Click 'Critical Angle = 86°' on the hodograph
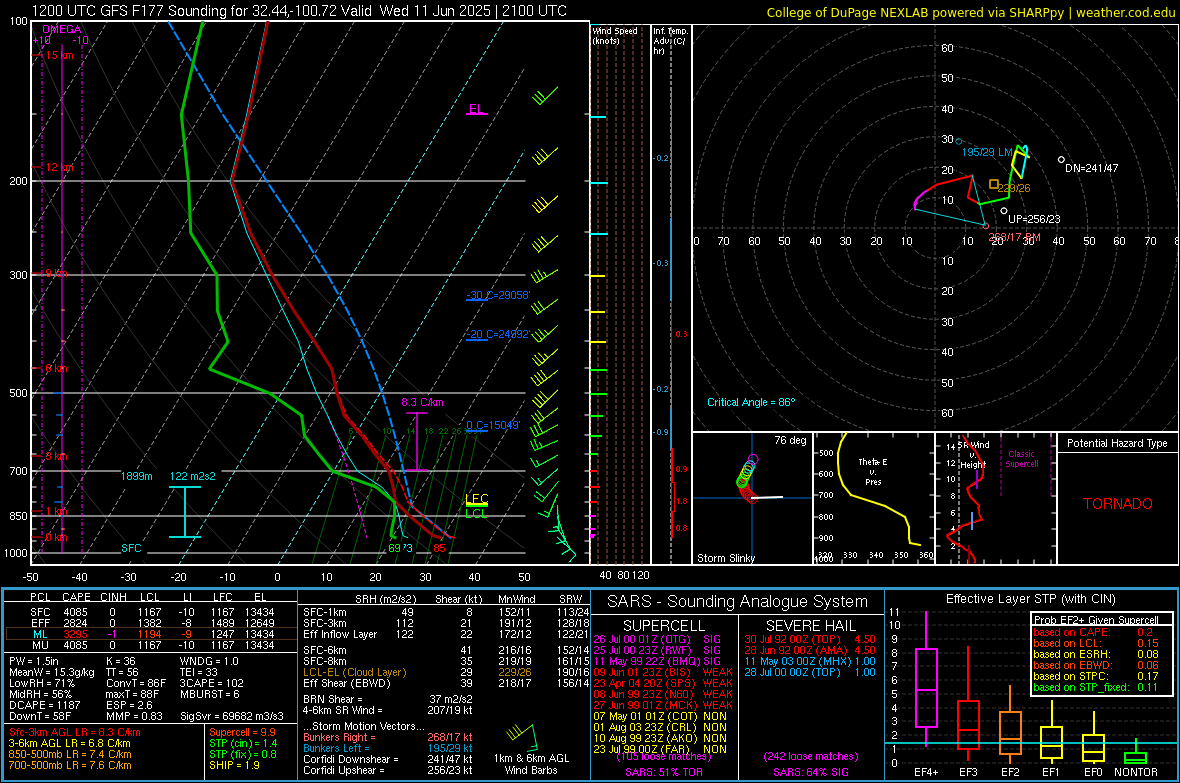The image size is (1180, 783). [750, 402]
